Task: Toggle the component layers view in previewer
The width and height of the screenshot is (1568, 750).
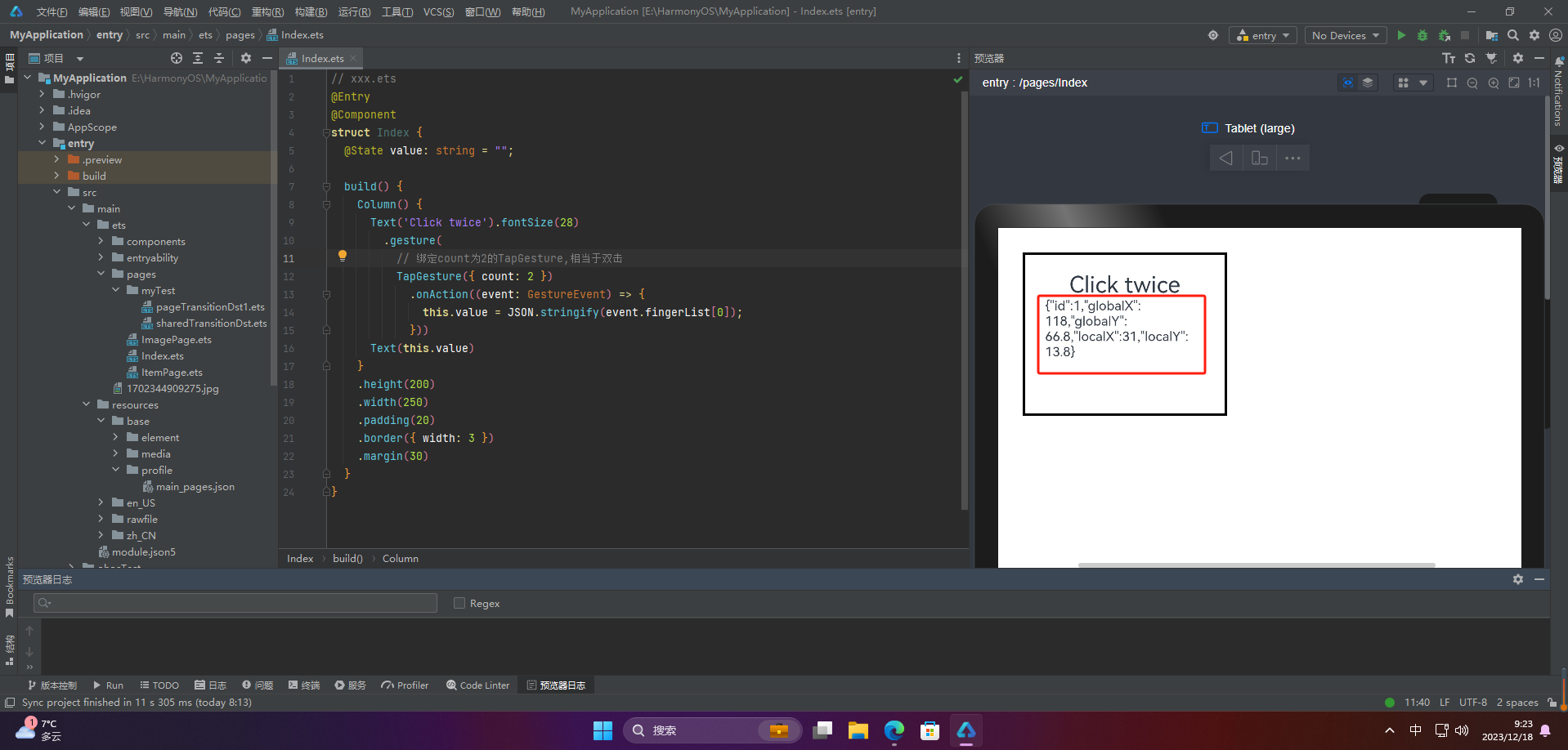Action: tap(1368, 83)
